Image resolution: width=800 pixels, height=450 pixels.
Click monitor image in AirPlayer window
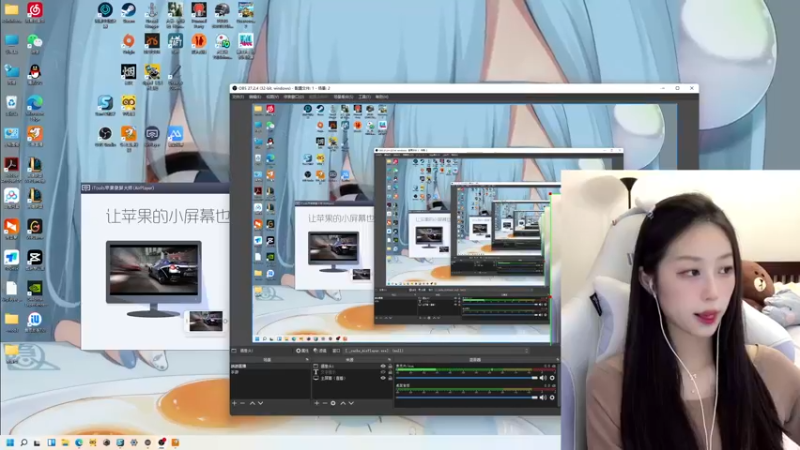tap(153, 279)
